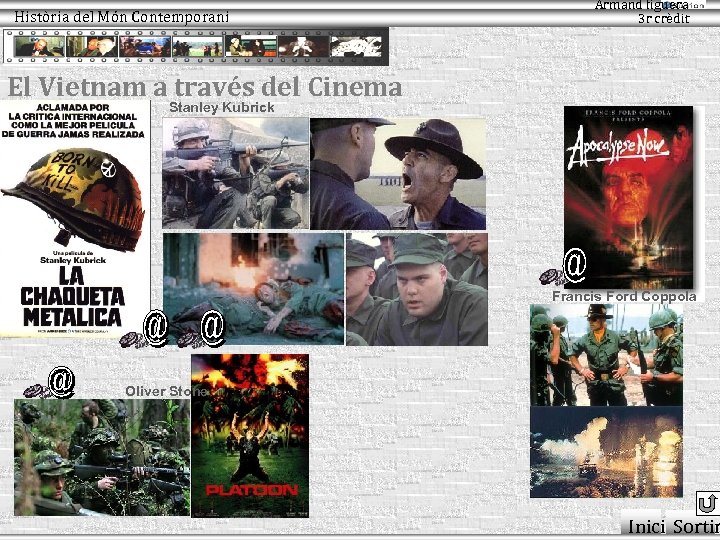Image resolution: width=720 pixels, height=540 pixels.
Task: Click the Stanley Kubrick heading
Action: click(x=222, y=107)
